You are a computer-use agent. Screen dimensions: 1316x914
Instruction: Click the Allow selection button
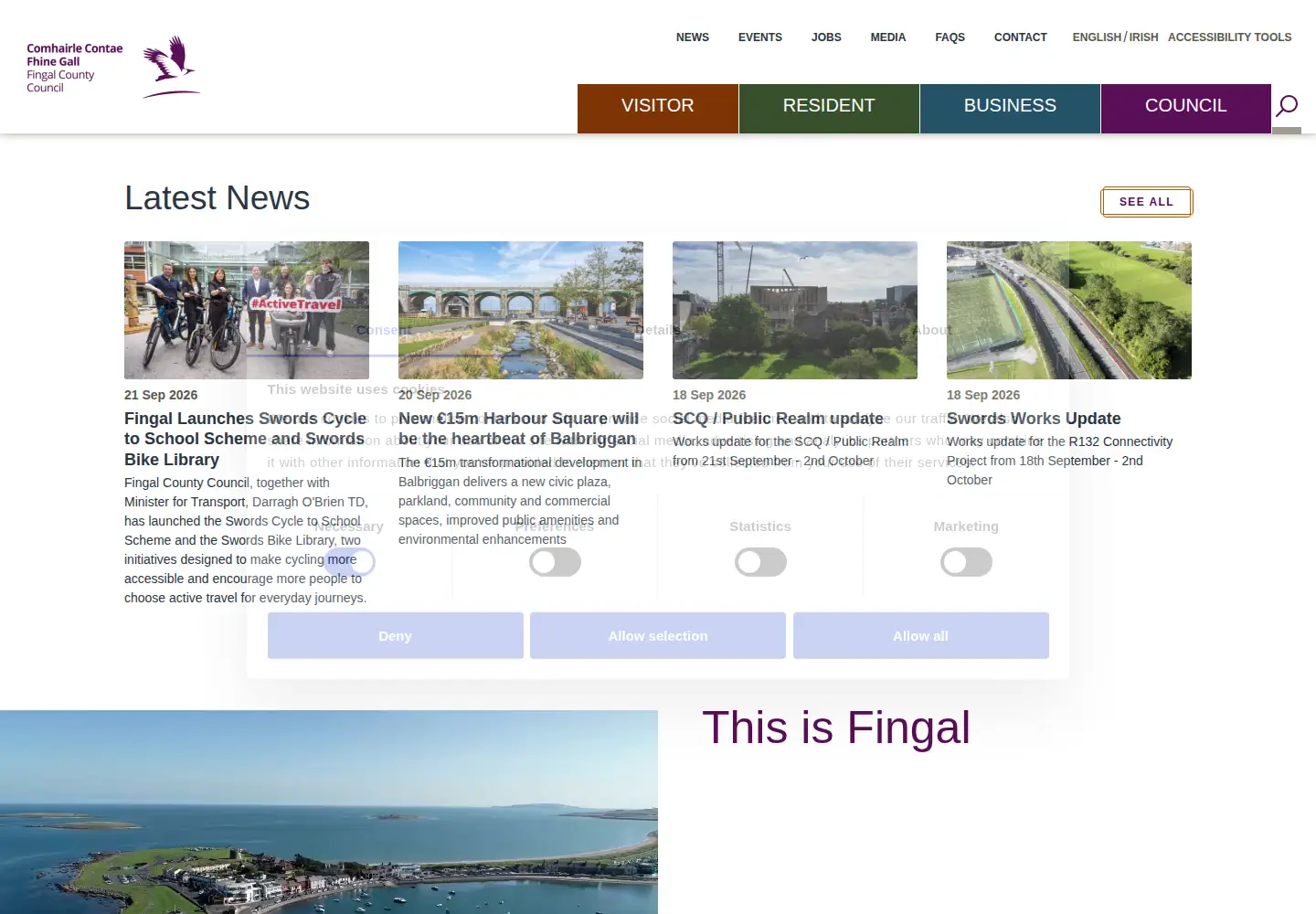tap(658, 635)
